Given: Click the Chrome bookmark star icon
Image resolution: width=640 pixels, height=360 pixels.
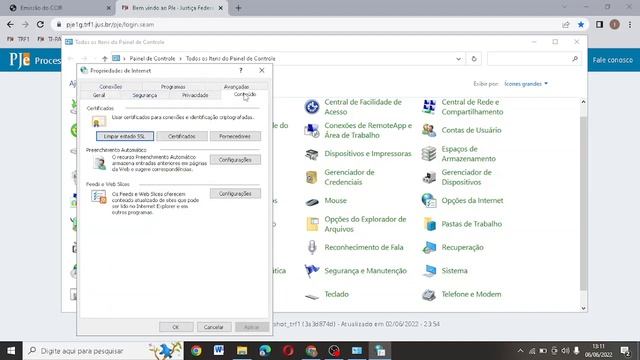Looking at the screenshot, I should tap(581, 24).
